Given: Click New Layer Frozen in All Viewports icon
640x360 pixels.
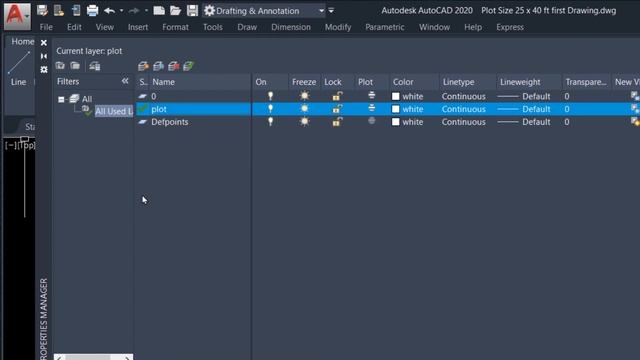Looking at the screenshot, I should pos(158,66).
